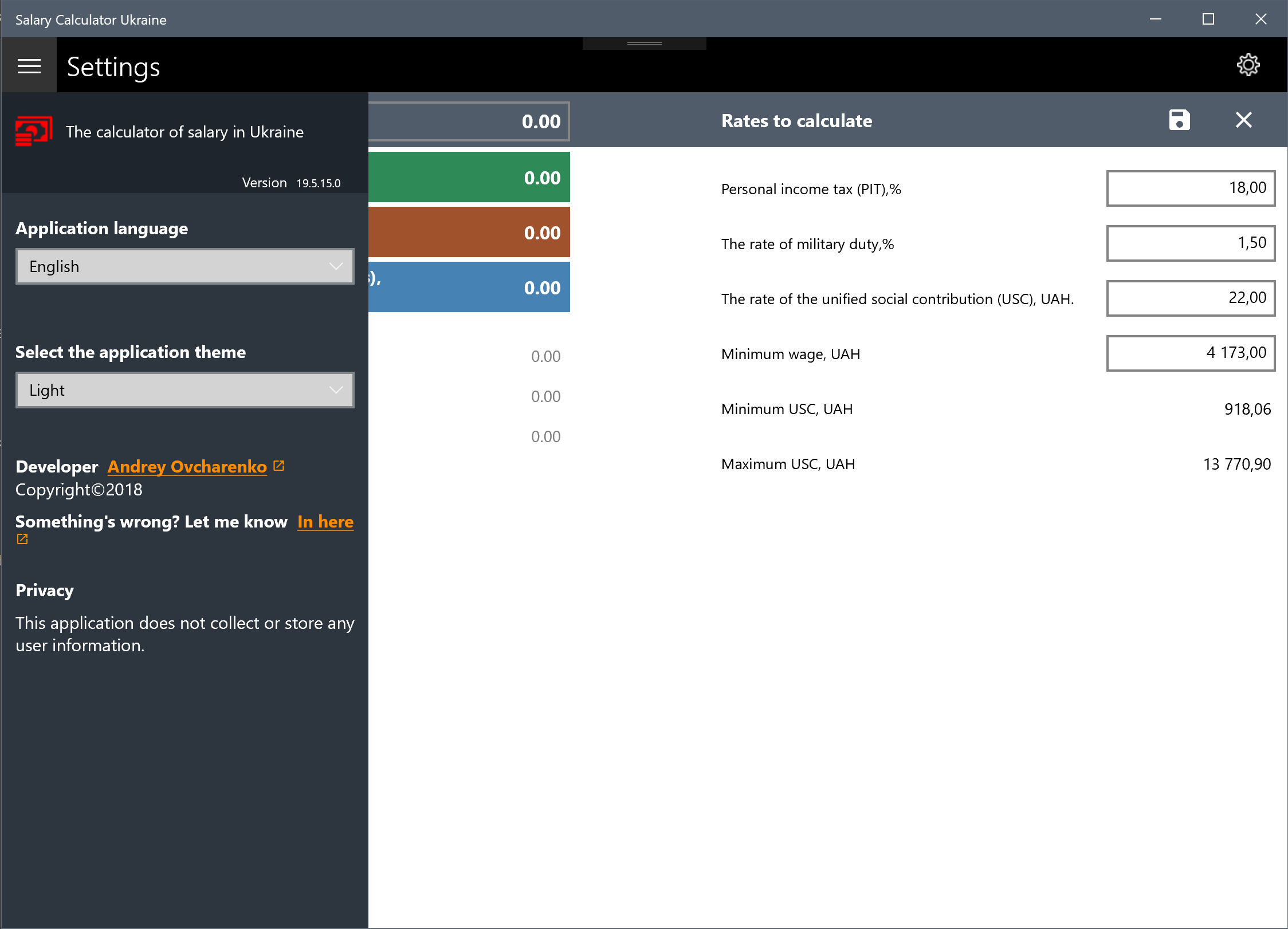Open the hamburger navigation menu
Viewport: 1288px width, 929px height.
29,66
